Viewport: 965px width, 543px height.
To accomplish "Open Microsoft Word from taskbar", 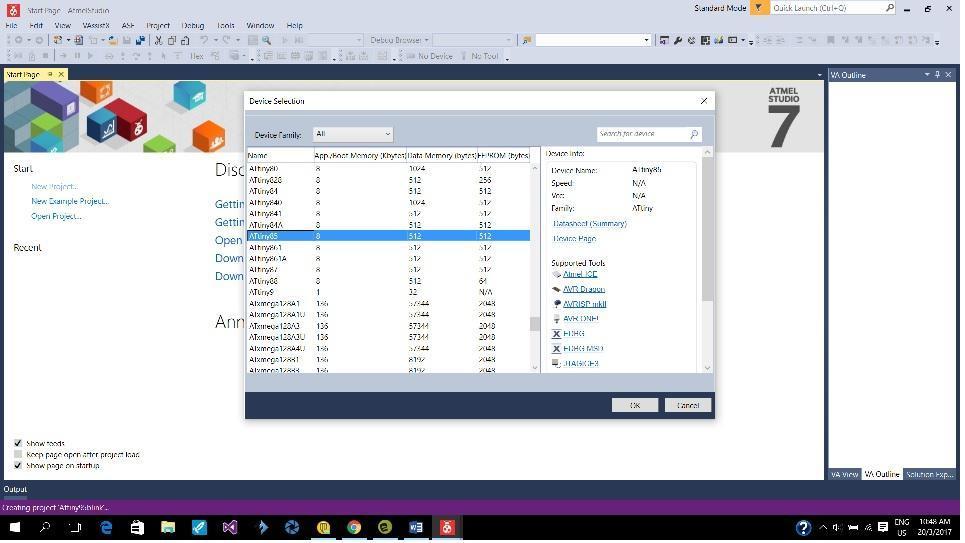I will click(415, 528).
